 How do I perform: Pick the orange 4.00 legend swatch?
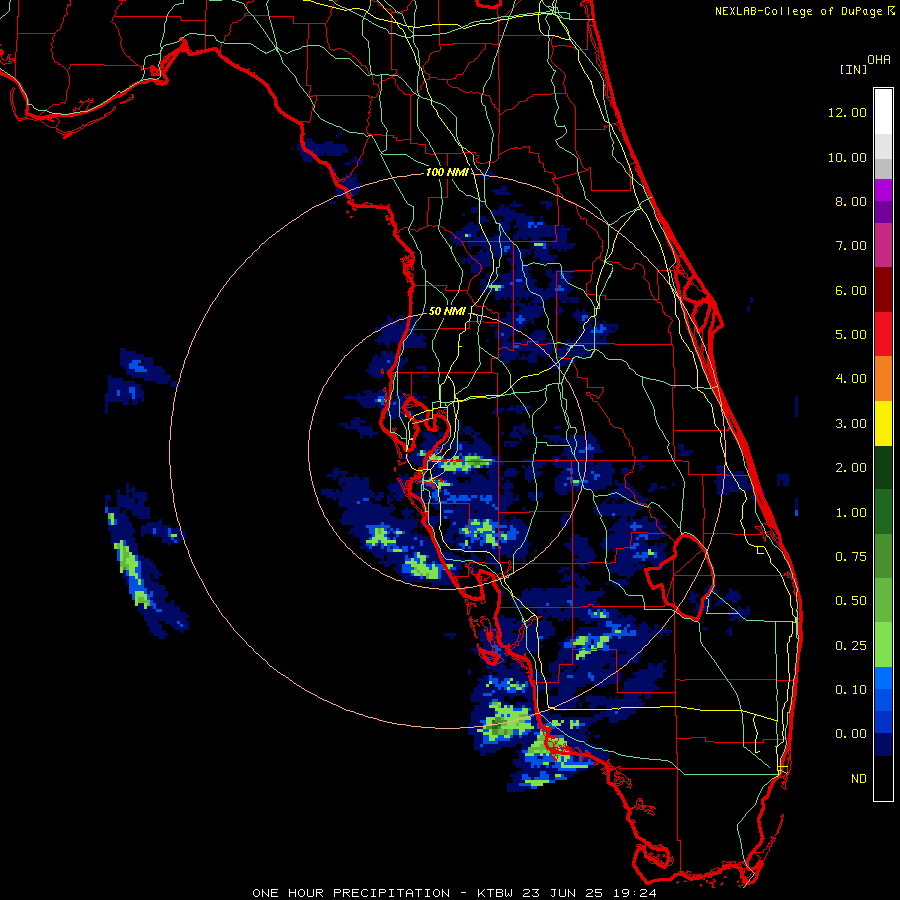[x=883, y=379]
